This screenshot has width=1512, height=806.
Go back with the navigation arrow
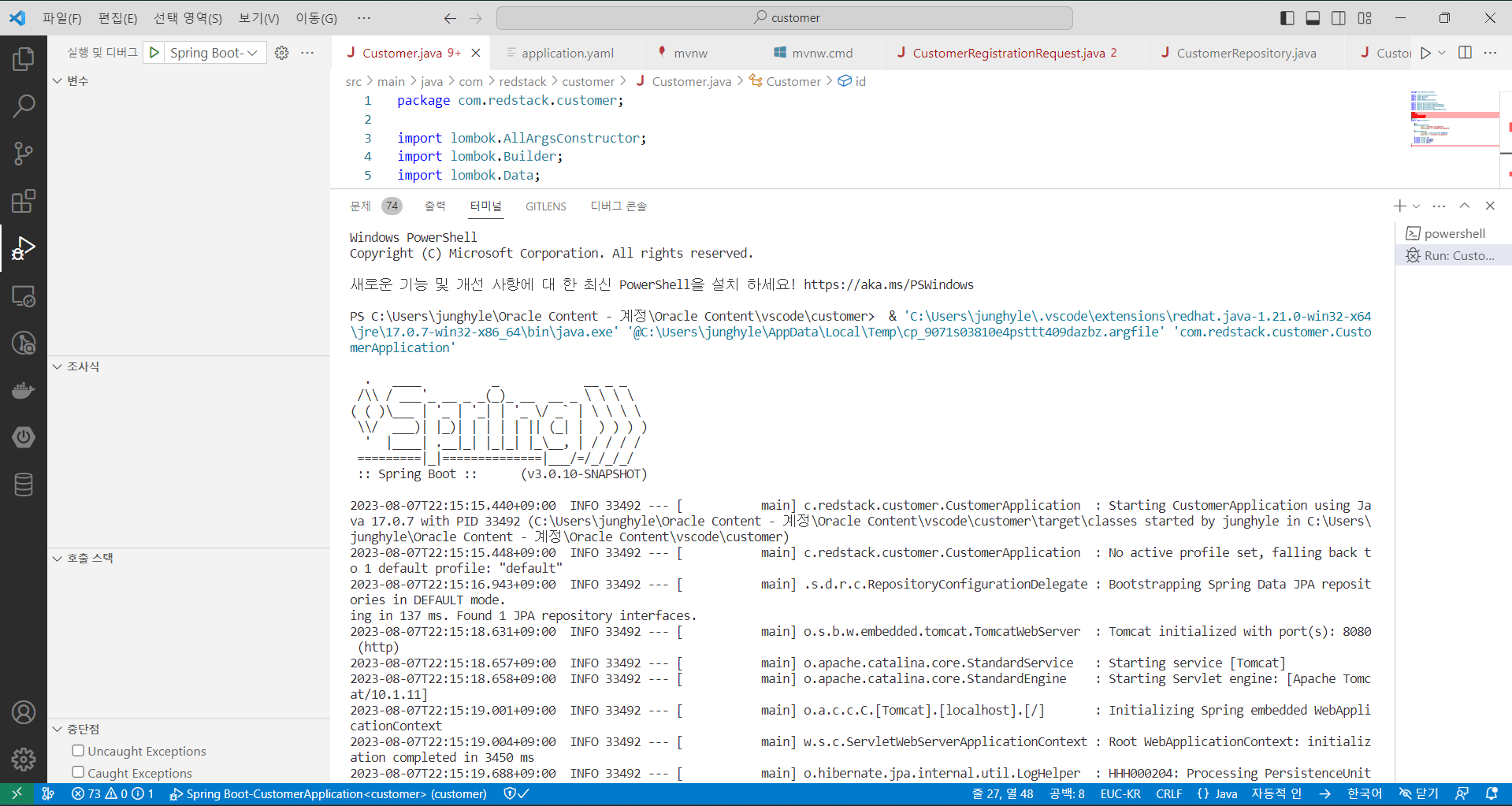450,18
